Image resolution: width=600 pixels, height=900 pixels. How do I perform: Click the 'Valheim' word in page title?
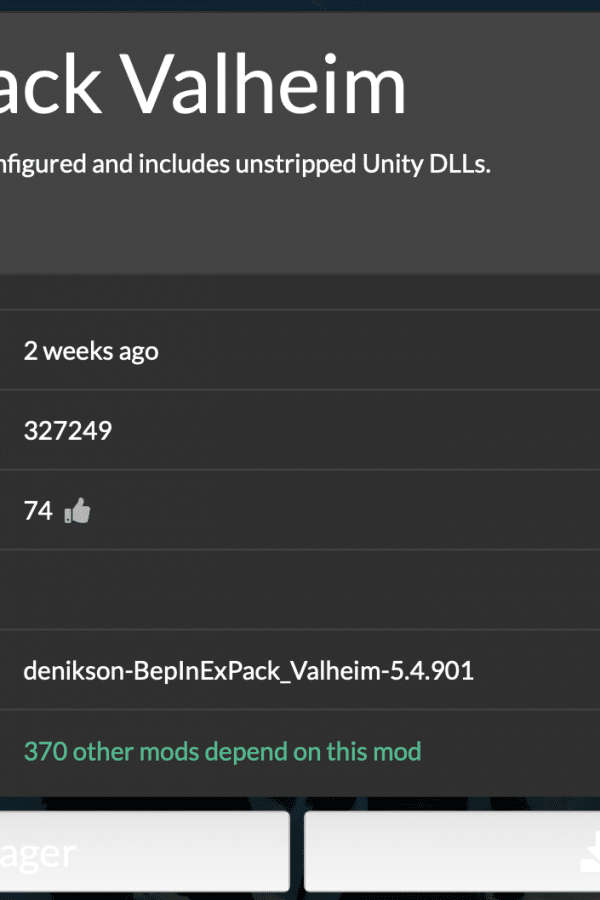click(262, 84)
